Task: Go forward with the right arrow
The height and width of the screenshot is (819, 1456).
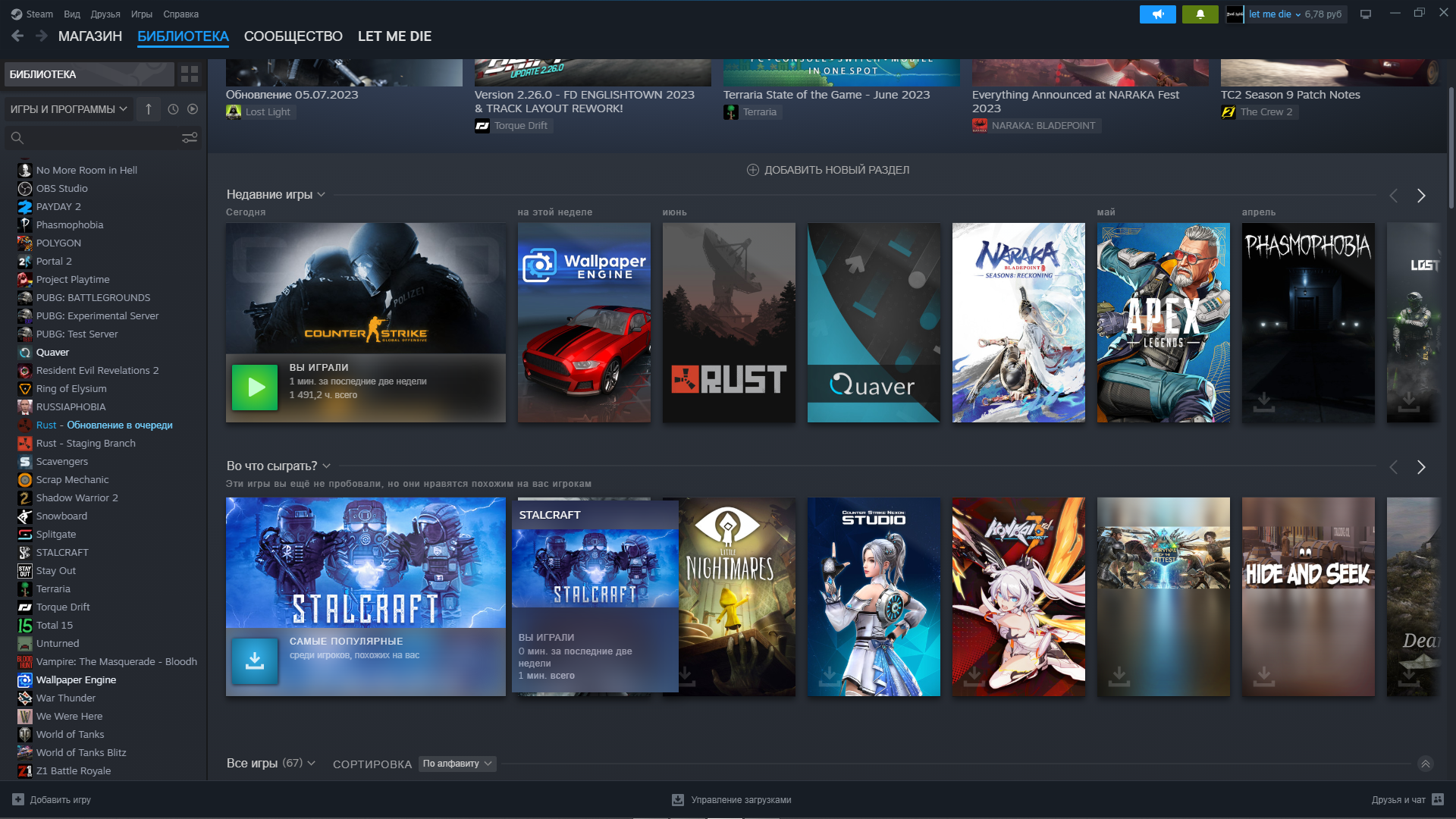Action: pos(42,36)
